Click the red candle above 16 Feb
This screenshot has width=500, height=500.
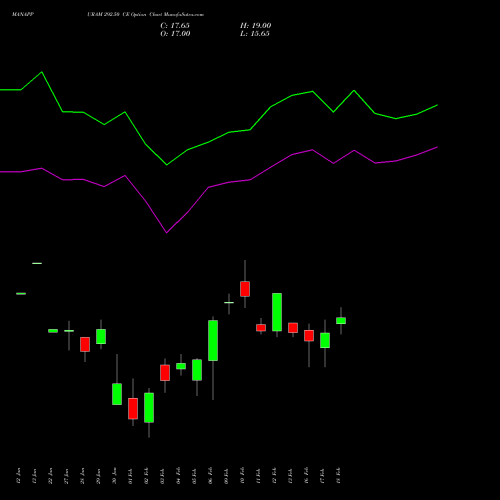(x=309, y=336)
